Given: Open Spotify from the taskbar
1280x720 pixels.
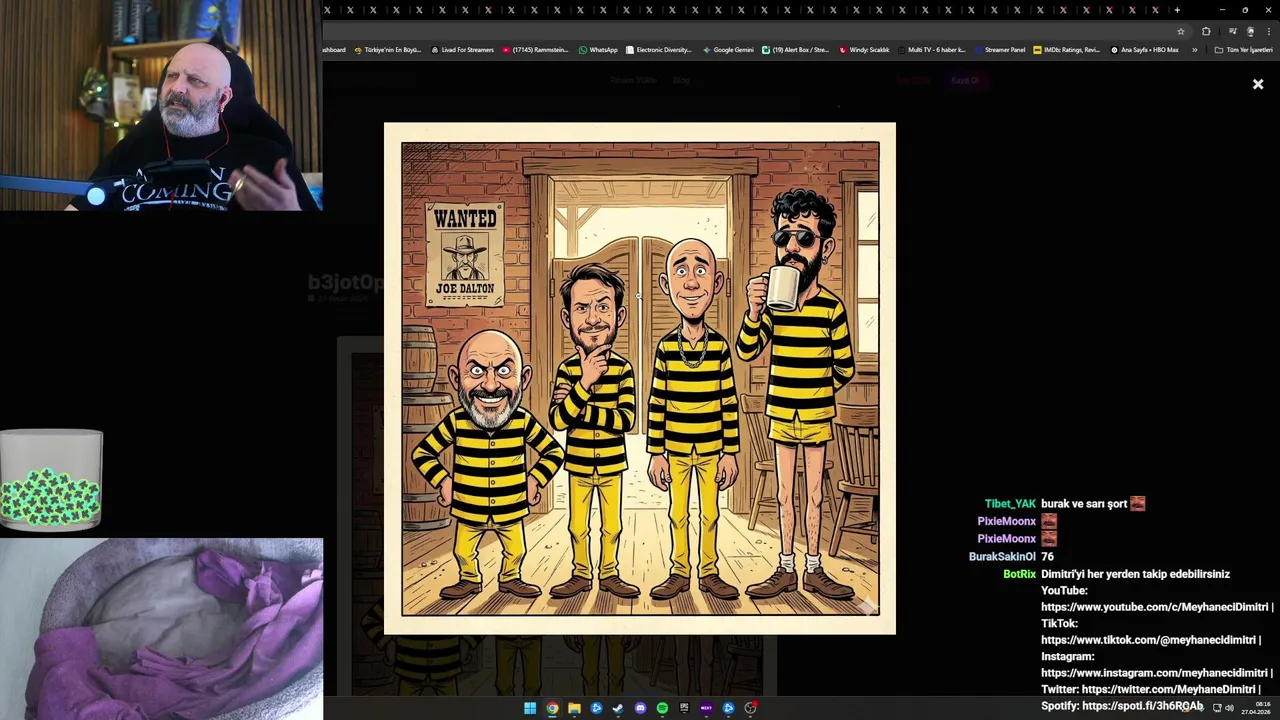Looking at the screenshot, I should pyautogui.click(x=662, y=708).
